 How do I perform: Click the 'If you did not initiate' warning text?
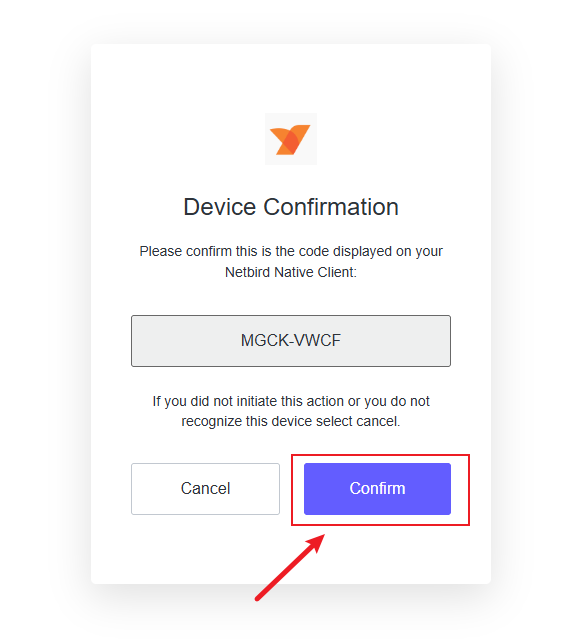(291, 401)
